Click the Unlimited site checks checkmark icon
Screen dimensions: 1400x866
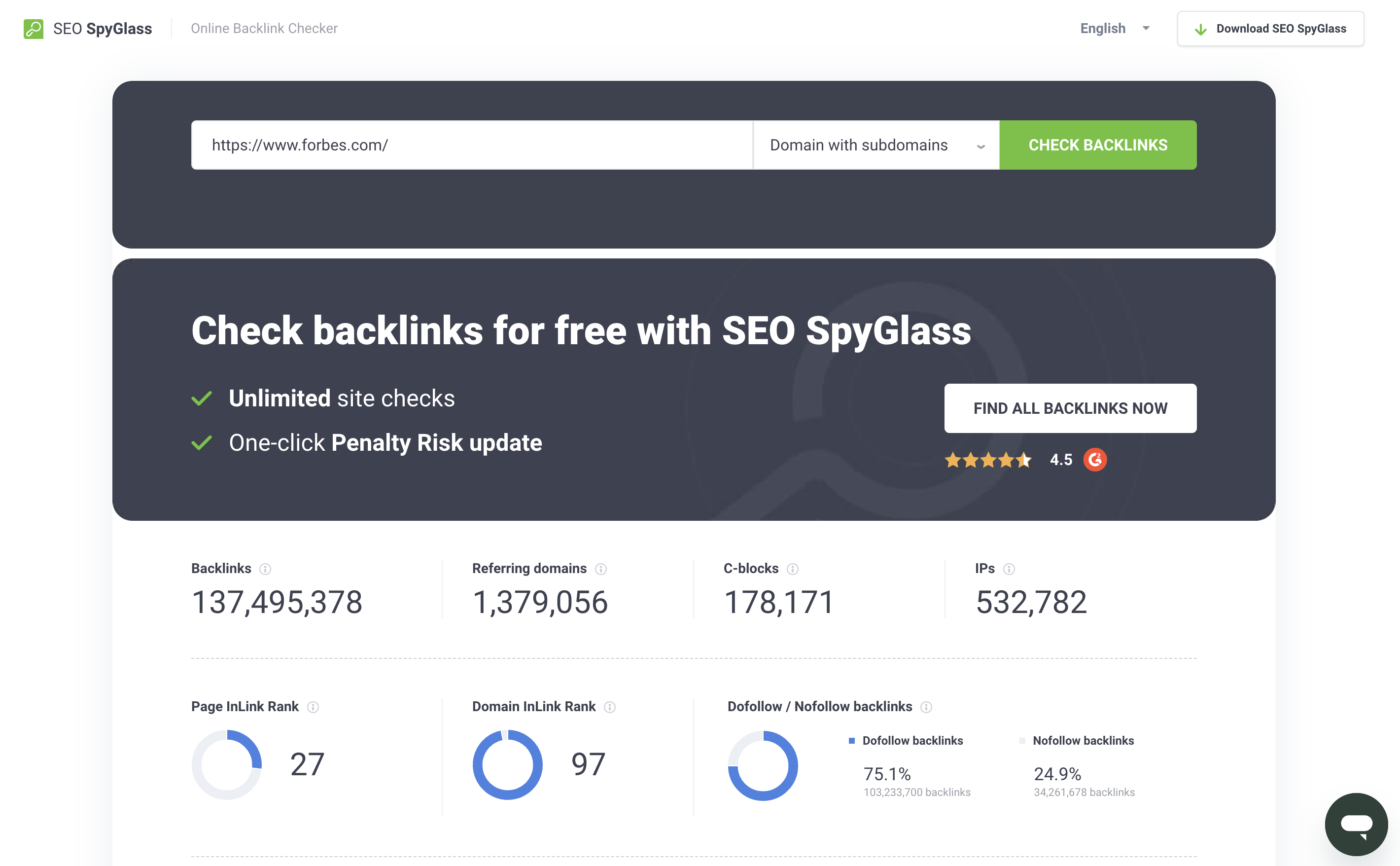pyautogui.click(x=202, y=398)
